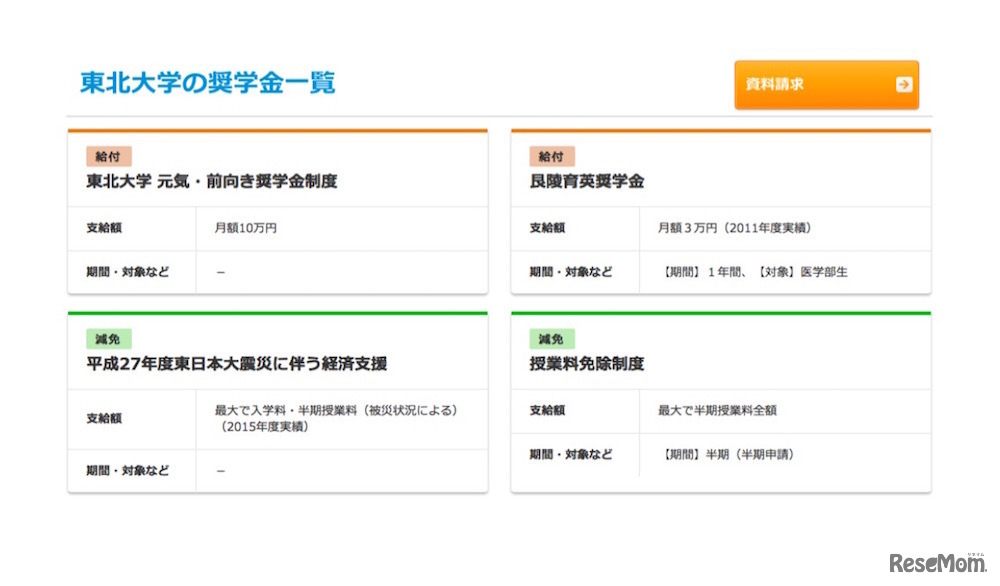Click the 減免 badge on 経済支援 card

[110, 339]
